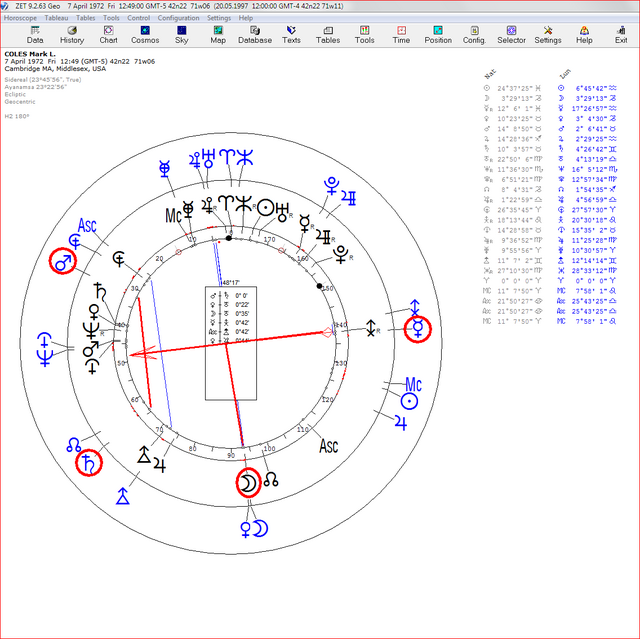This screenshot has width=640, height=639.
Task: Open the History toolbar button
Action: click(72, 35)
